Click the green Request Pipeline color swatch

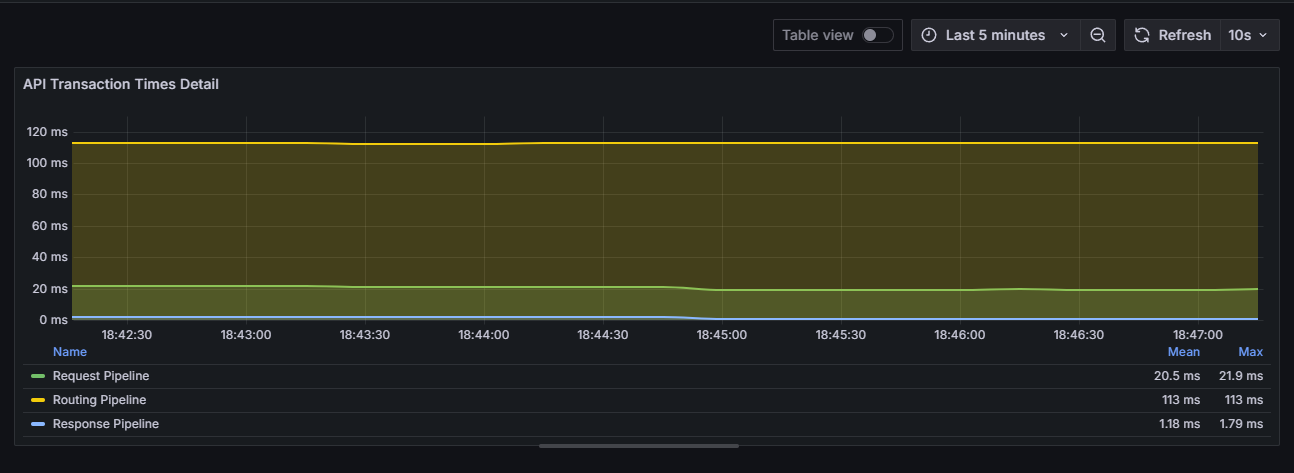(38, 376)
